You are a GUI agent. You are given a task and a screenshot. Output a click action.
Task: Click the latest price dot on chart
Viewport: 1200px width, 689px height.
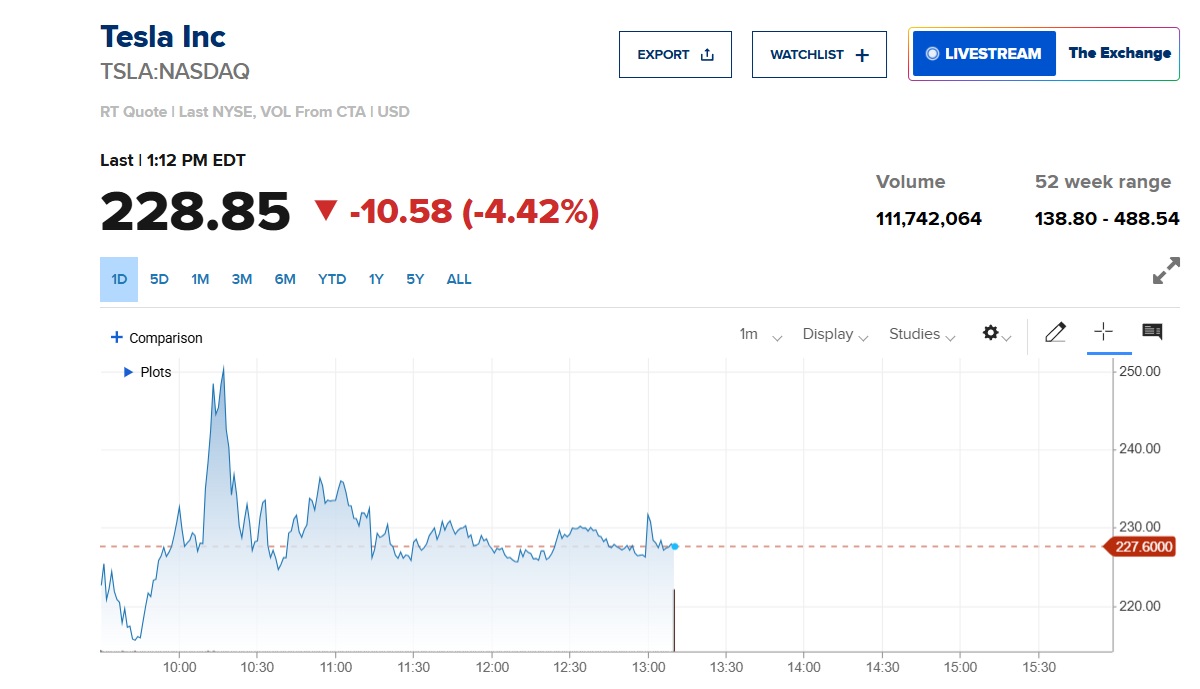point(675,546)
